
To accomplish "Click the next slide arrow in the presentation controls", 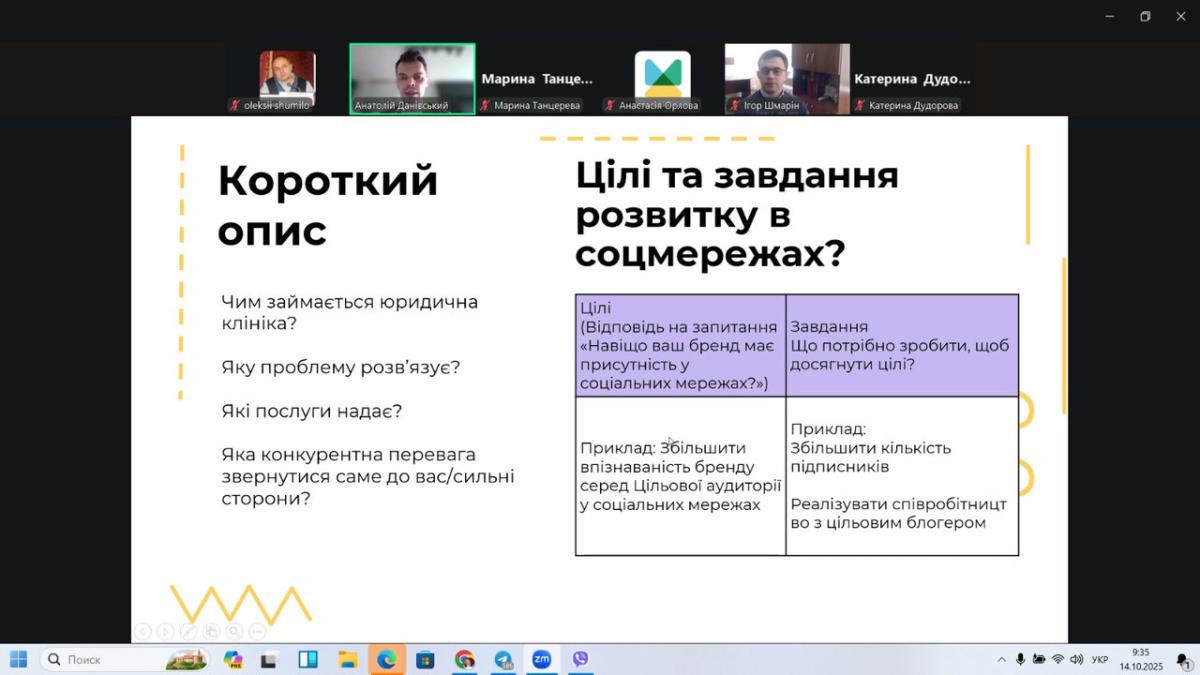I will coord(165,631).
